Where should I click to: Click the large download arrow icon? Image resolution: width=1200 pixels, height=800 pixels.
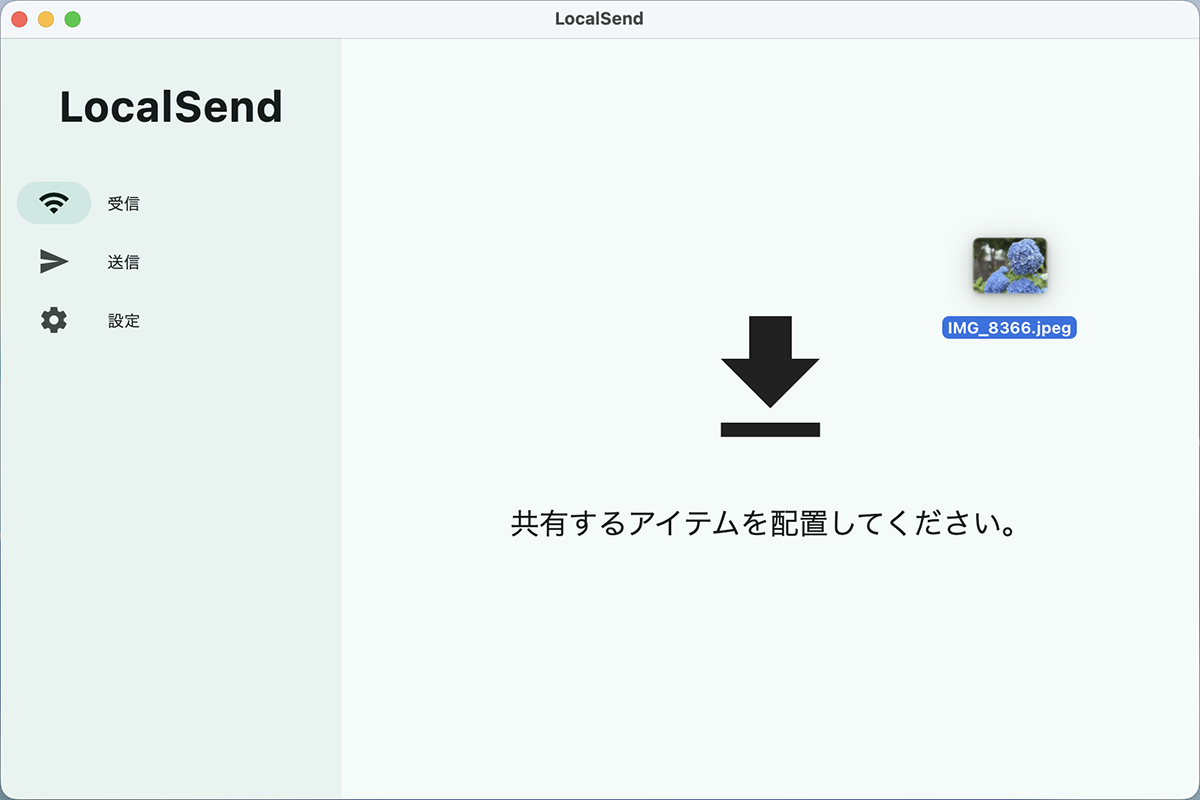point(770,360)
